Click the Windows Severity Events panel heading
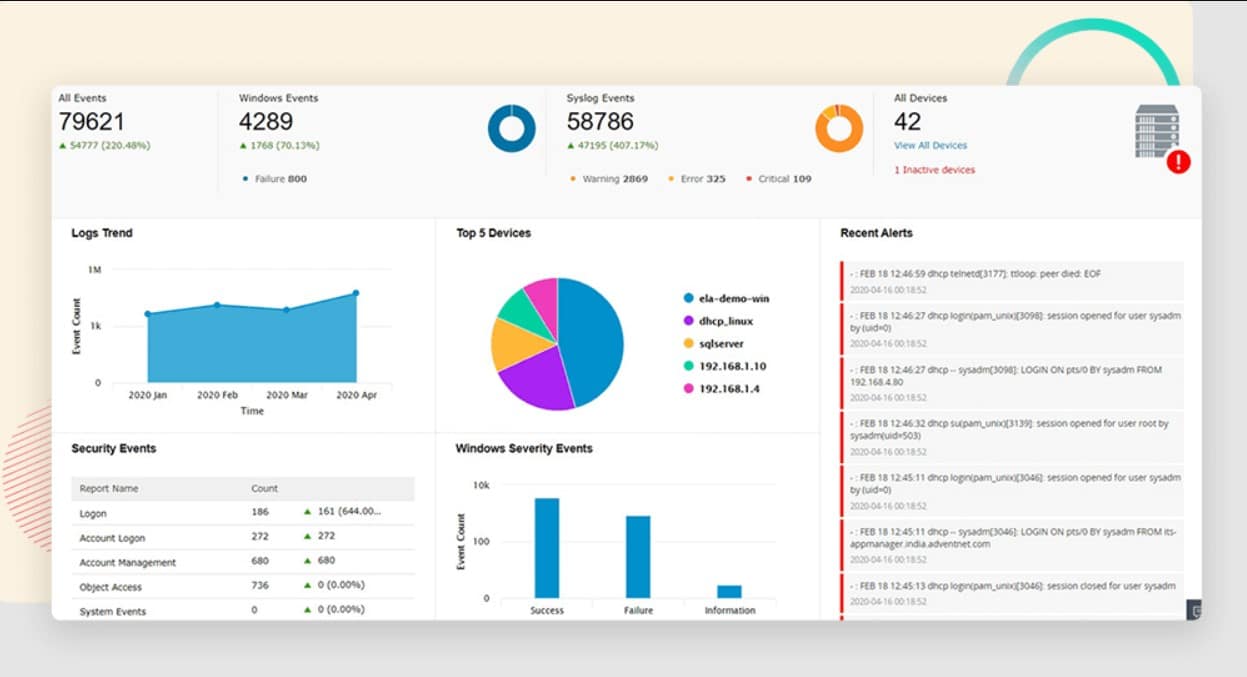 click(524, 449)
